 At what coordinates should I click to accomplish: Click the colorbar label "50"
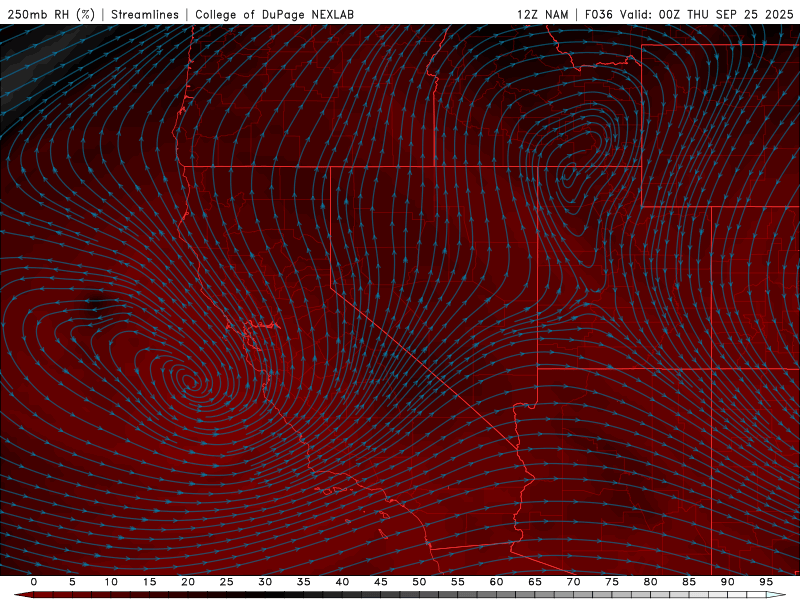tap(419, 582)
